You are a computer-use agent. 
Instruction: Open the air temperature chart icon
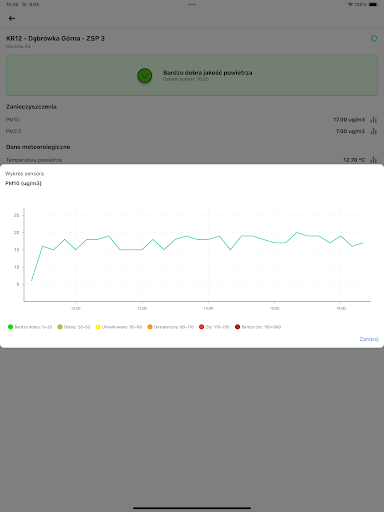click(x=374, y=160)
